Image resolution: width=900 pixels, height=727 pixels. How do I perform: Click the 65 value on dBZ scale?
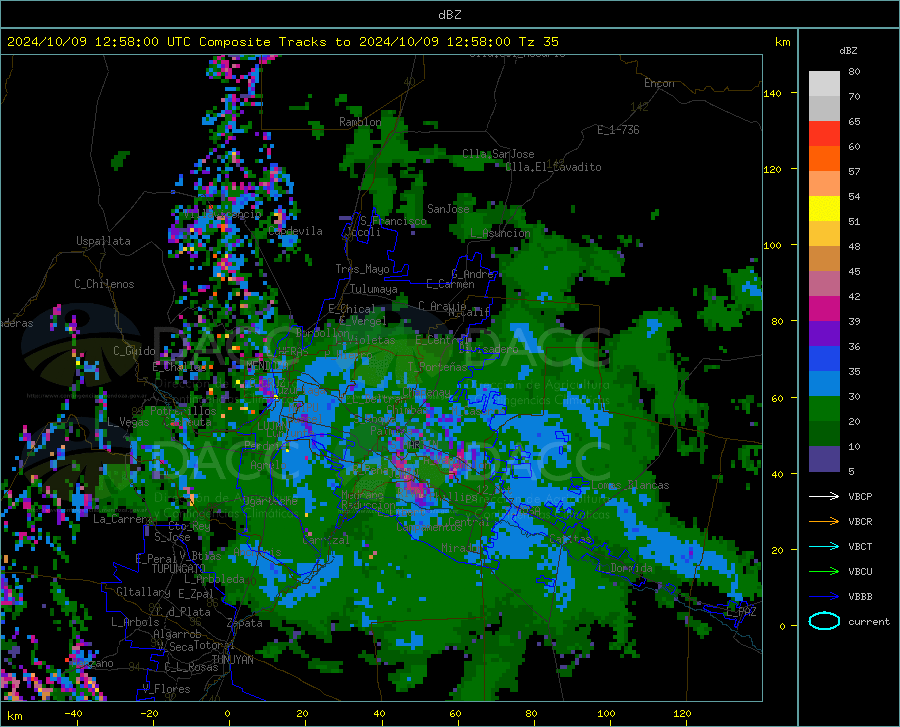[x=854, y=122]
